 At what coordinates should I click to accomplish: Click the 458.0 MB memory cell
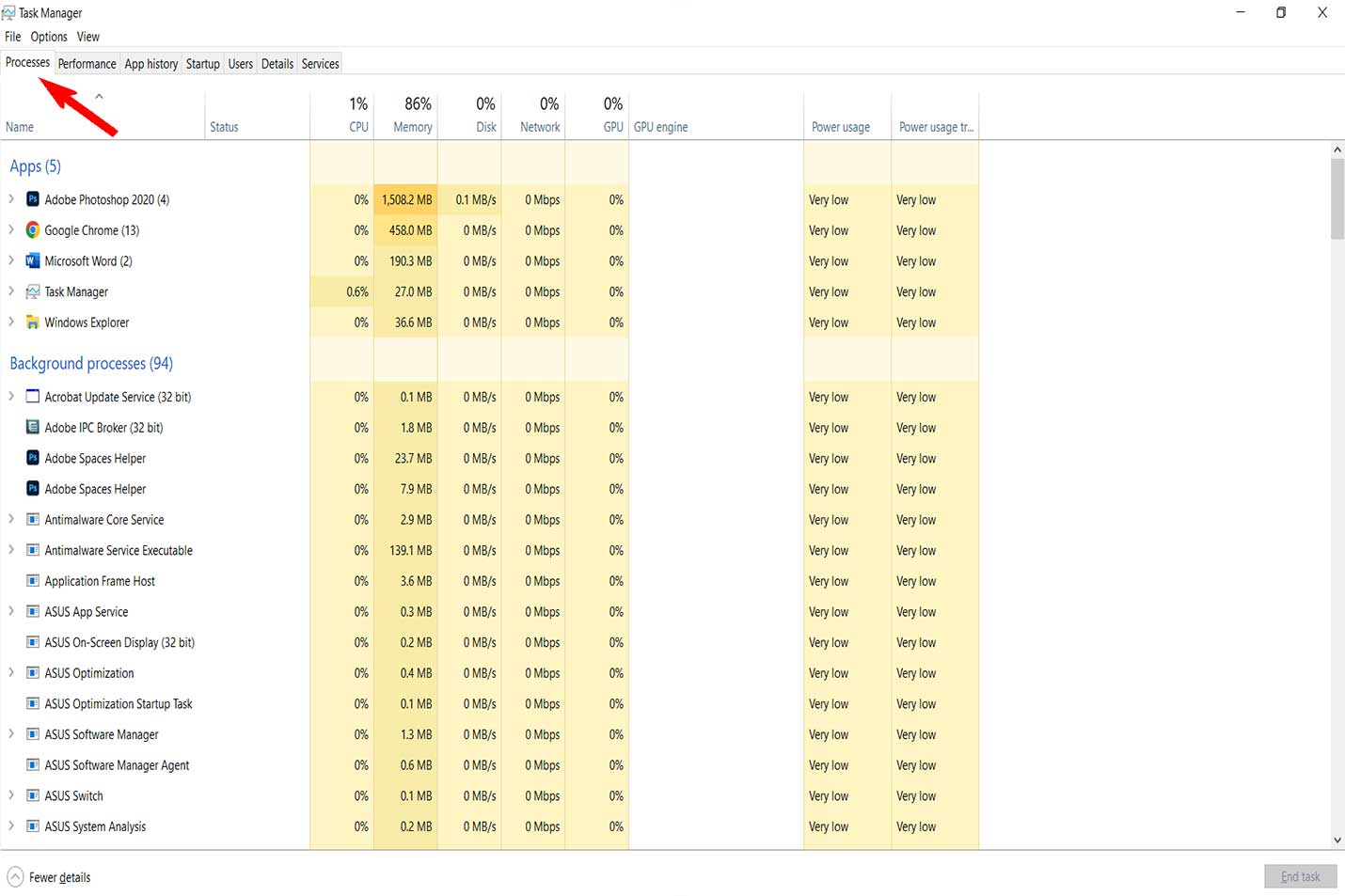pos(405,230)
